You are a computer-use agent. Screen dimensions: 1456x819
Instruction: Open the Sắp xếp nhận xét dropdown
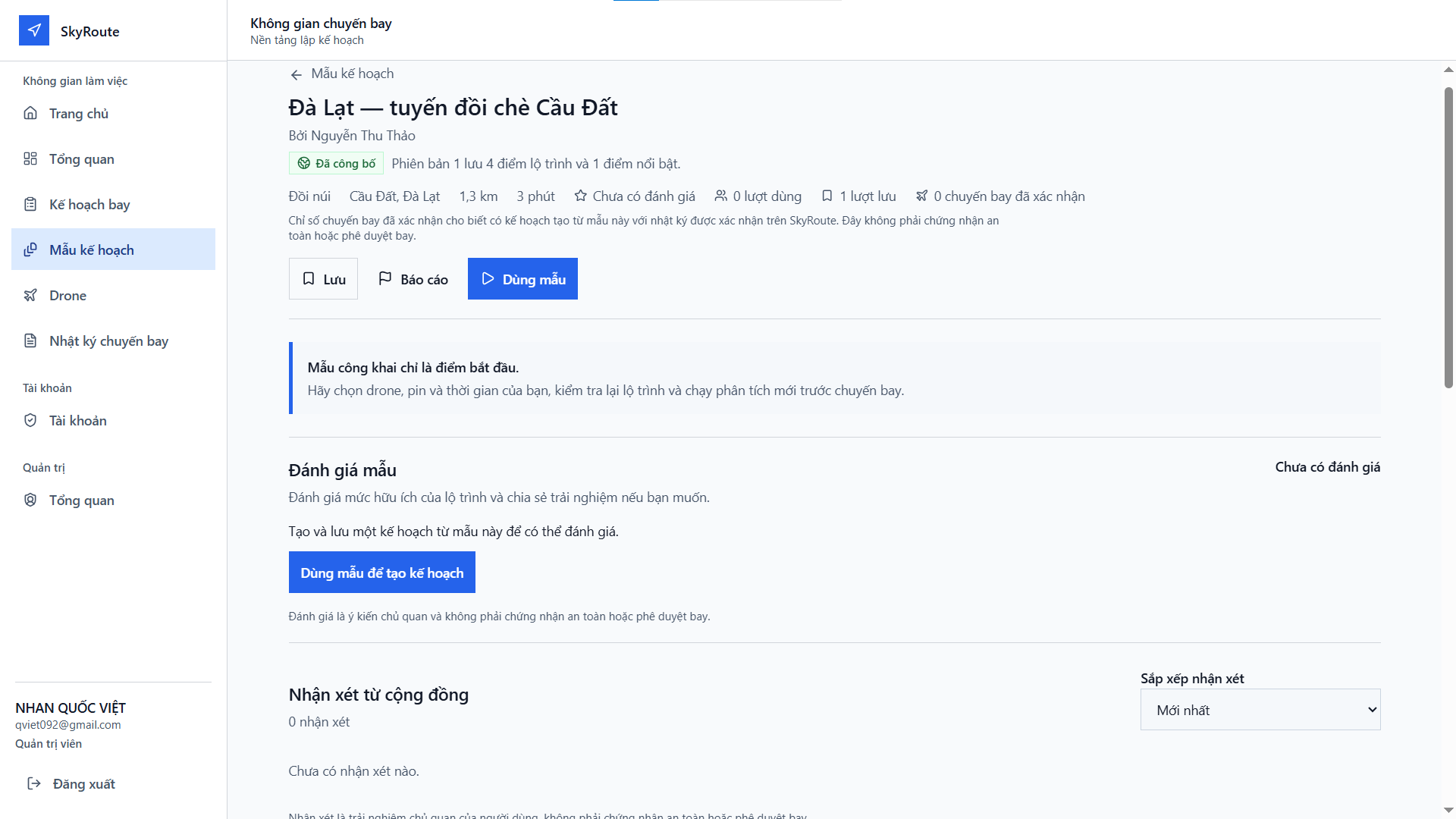1260,710
